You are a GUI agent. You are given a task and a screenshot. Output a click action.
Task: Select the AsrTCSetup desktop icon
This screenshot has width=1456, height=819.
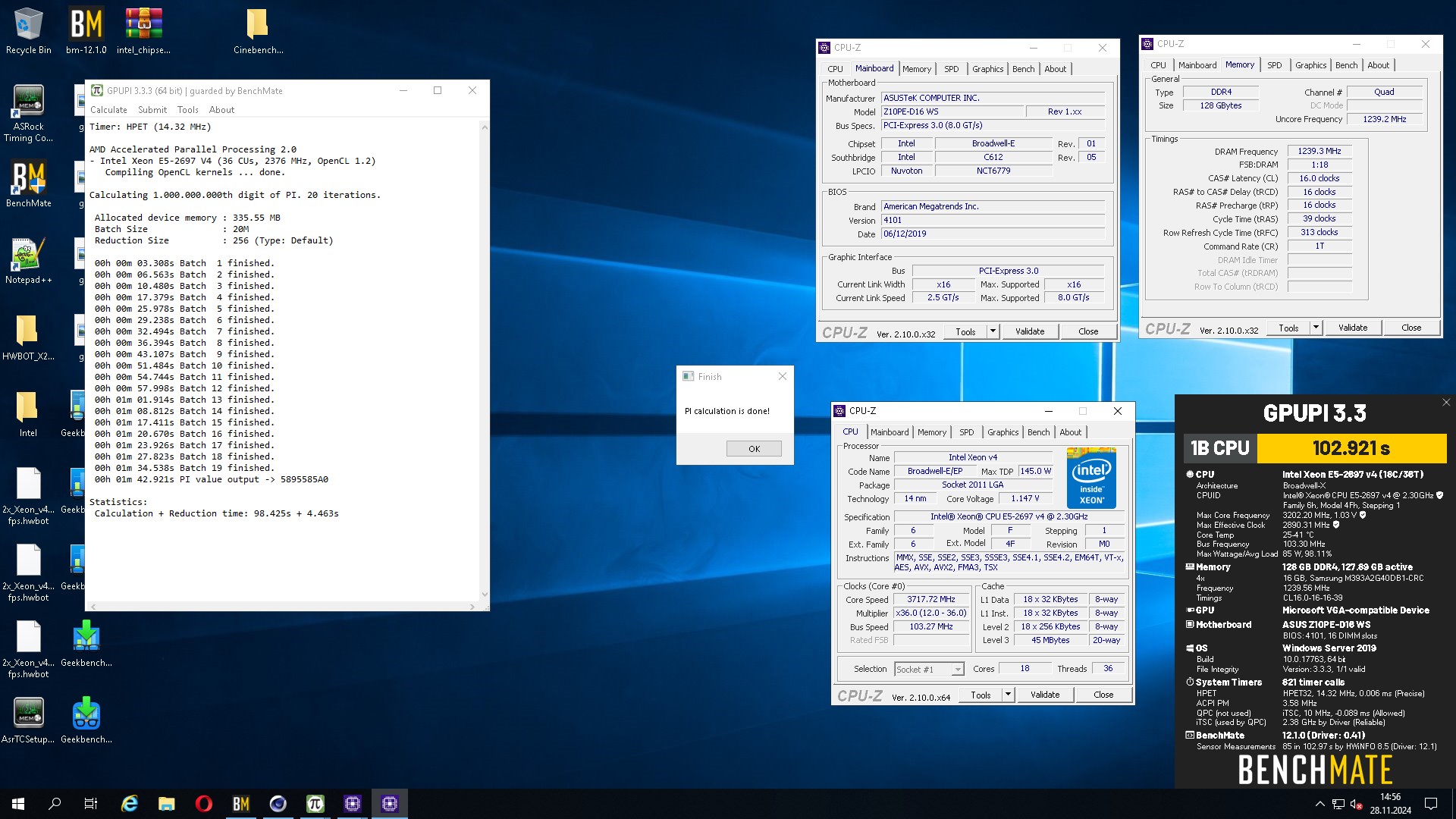(x=28, y=720)
